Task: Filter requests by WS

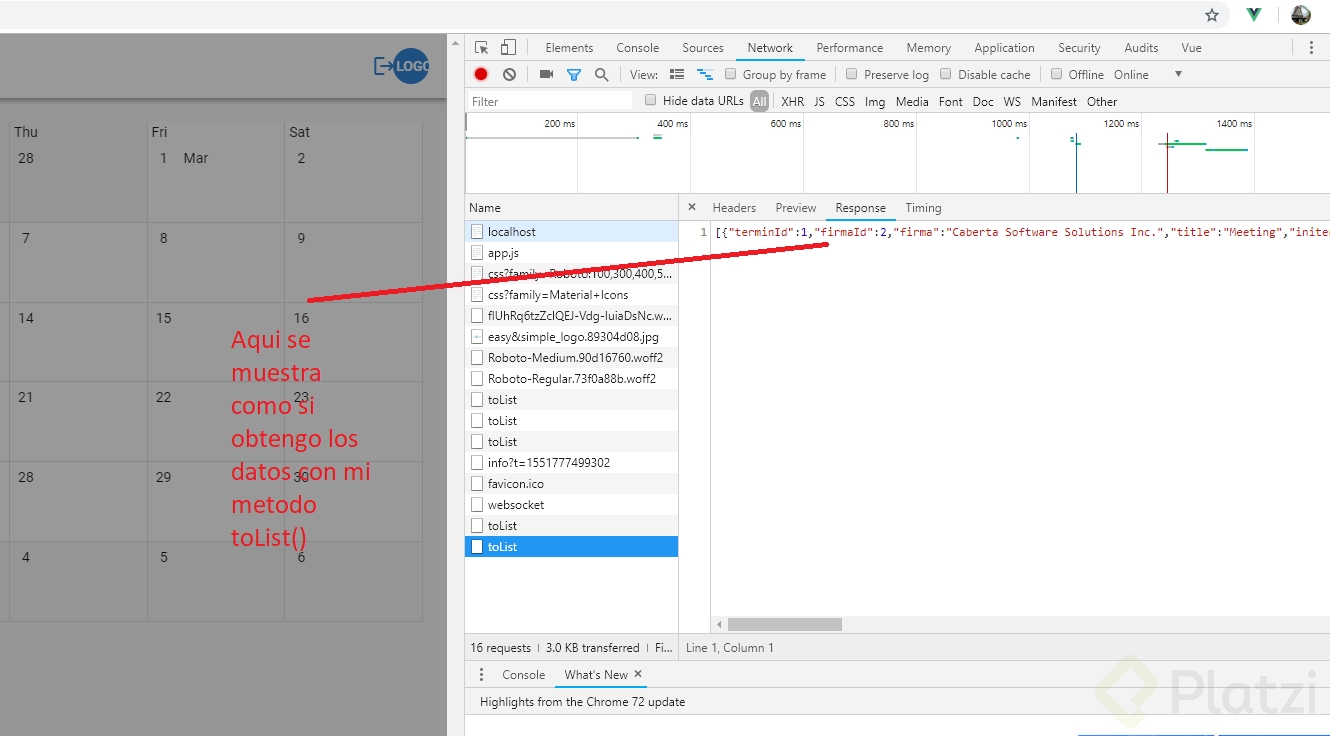Action: click(1013, 101)
